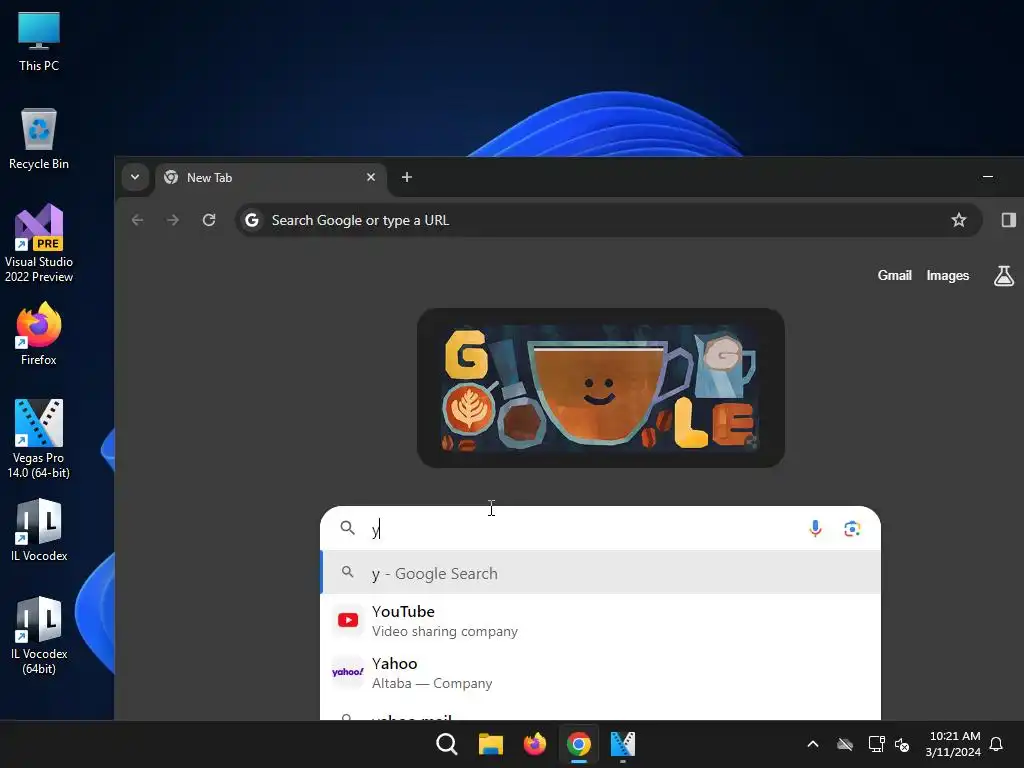Select the Yahoo suggestion
Viewport: 1024px width, 768px height.
(x=600, y=673)
